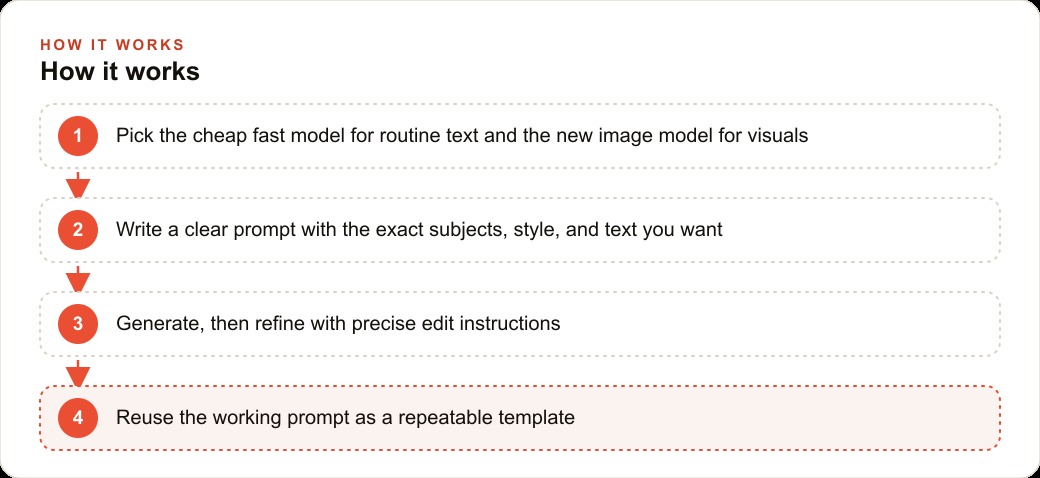The image size is (1040, 478).
Task: Click the red uppercase HOW IT WORKS label
Action: (x=112, y=45)
